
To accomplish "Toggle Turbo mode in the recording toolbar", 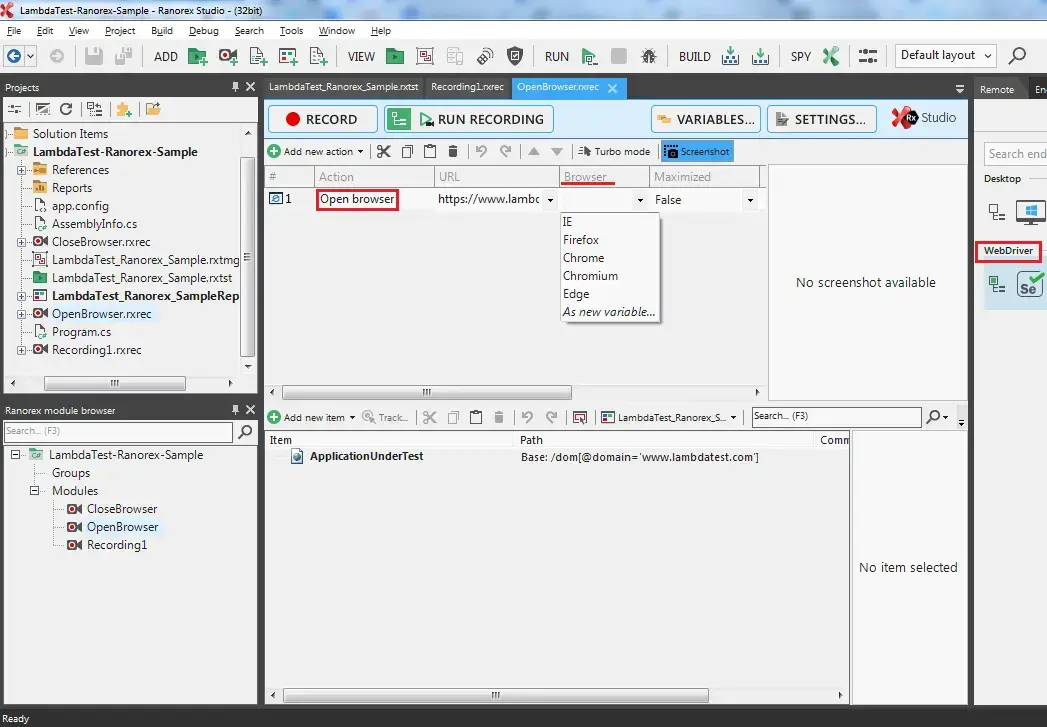I will point(613,151).
